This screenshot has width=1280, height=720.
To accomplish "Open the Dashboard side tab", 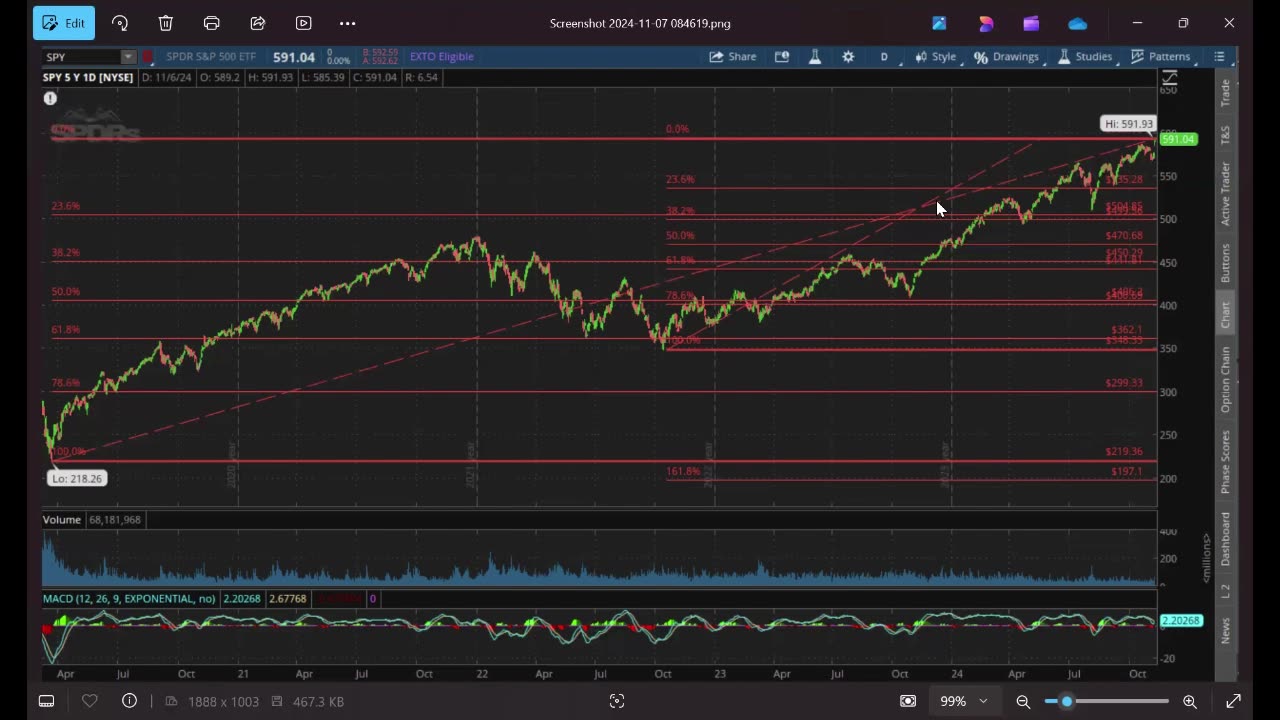I will 1225,539.
